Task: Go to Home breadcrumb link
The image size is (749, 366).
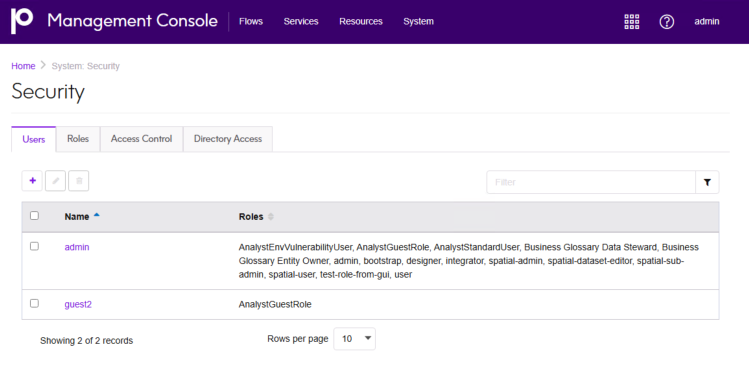Action: (23, 66)
